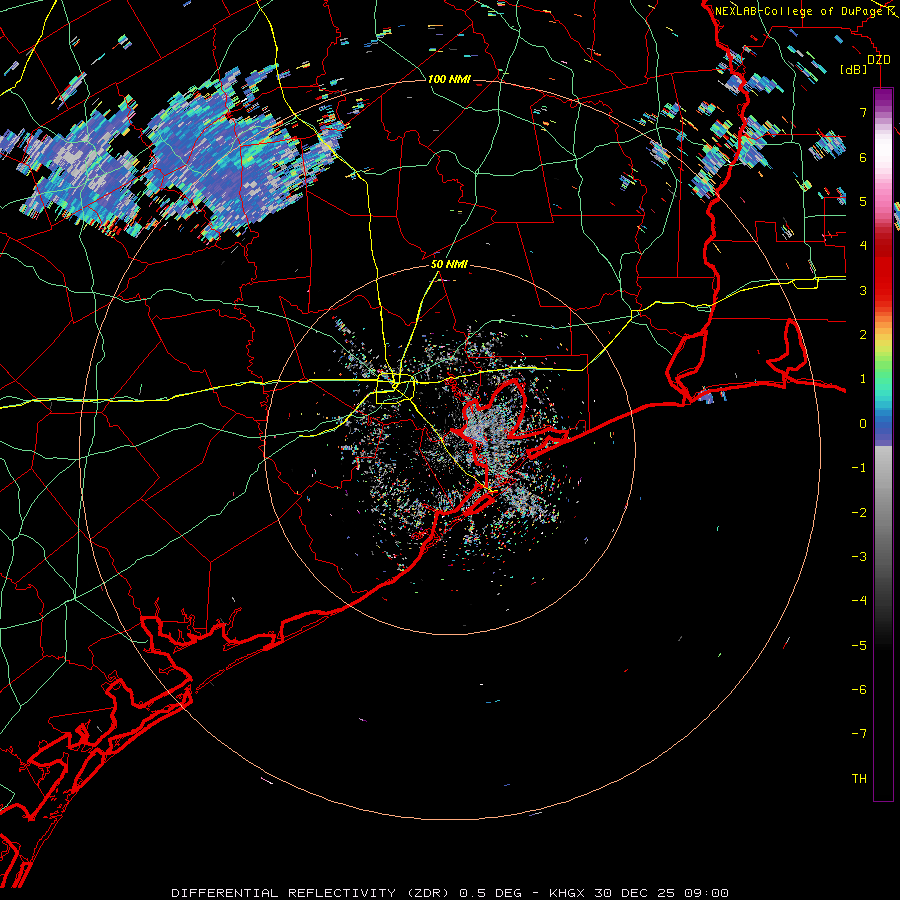
Task: Click the 2 value on the color scale
Action: [x=863, y=335]
